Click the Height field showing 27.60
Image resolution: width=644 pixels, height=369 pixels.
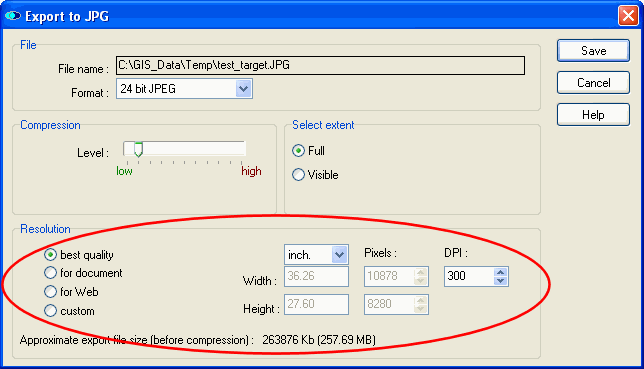316,304
